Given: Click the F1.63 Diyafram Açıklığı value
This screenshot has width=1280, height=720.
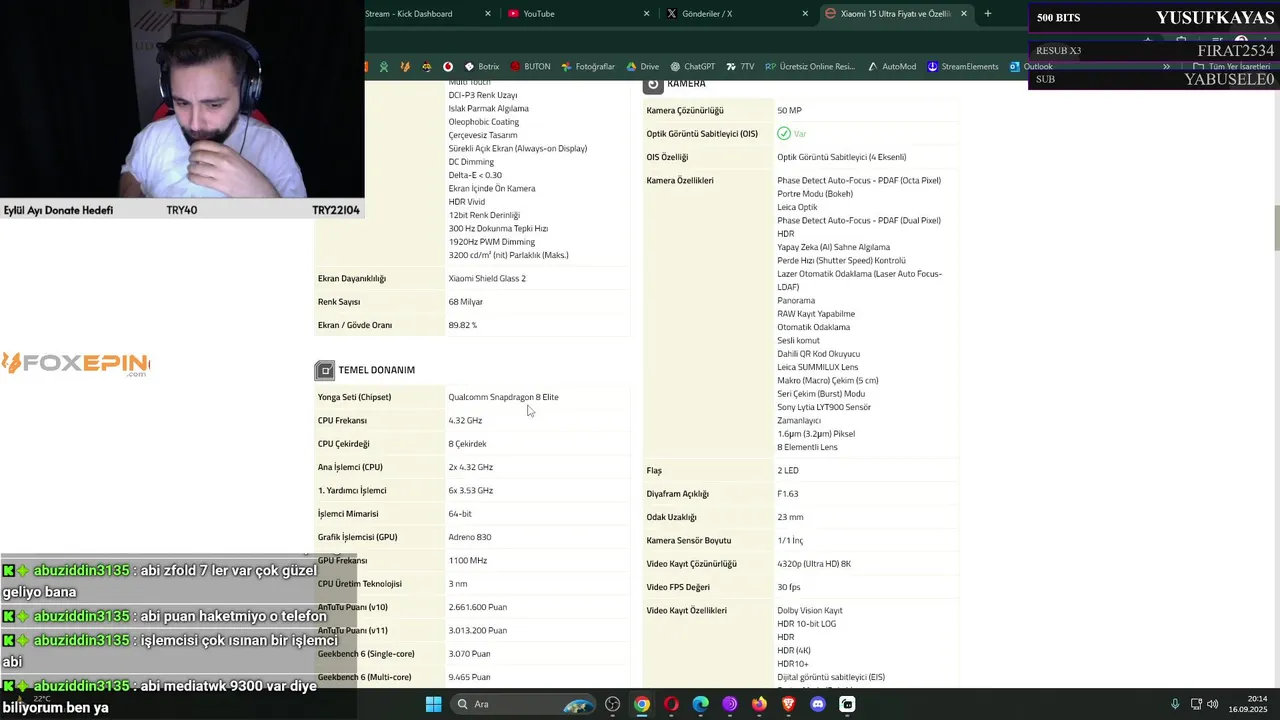Looking at the screenshot, I should click(x=787, y=494).
